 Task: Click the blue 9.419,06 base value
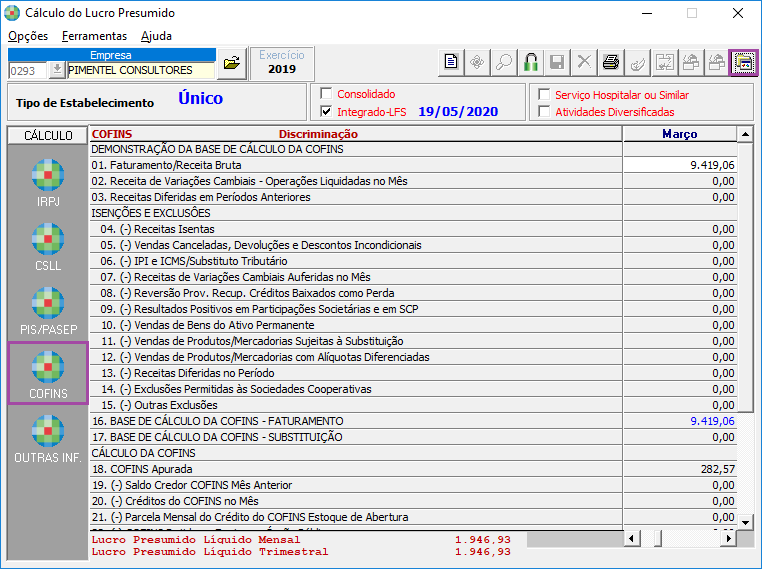pyautogui.click(x=679, y=421)
